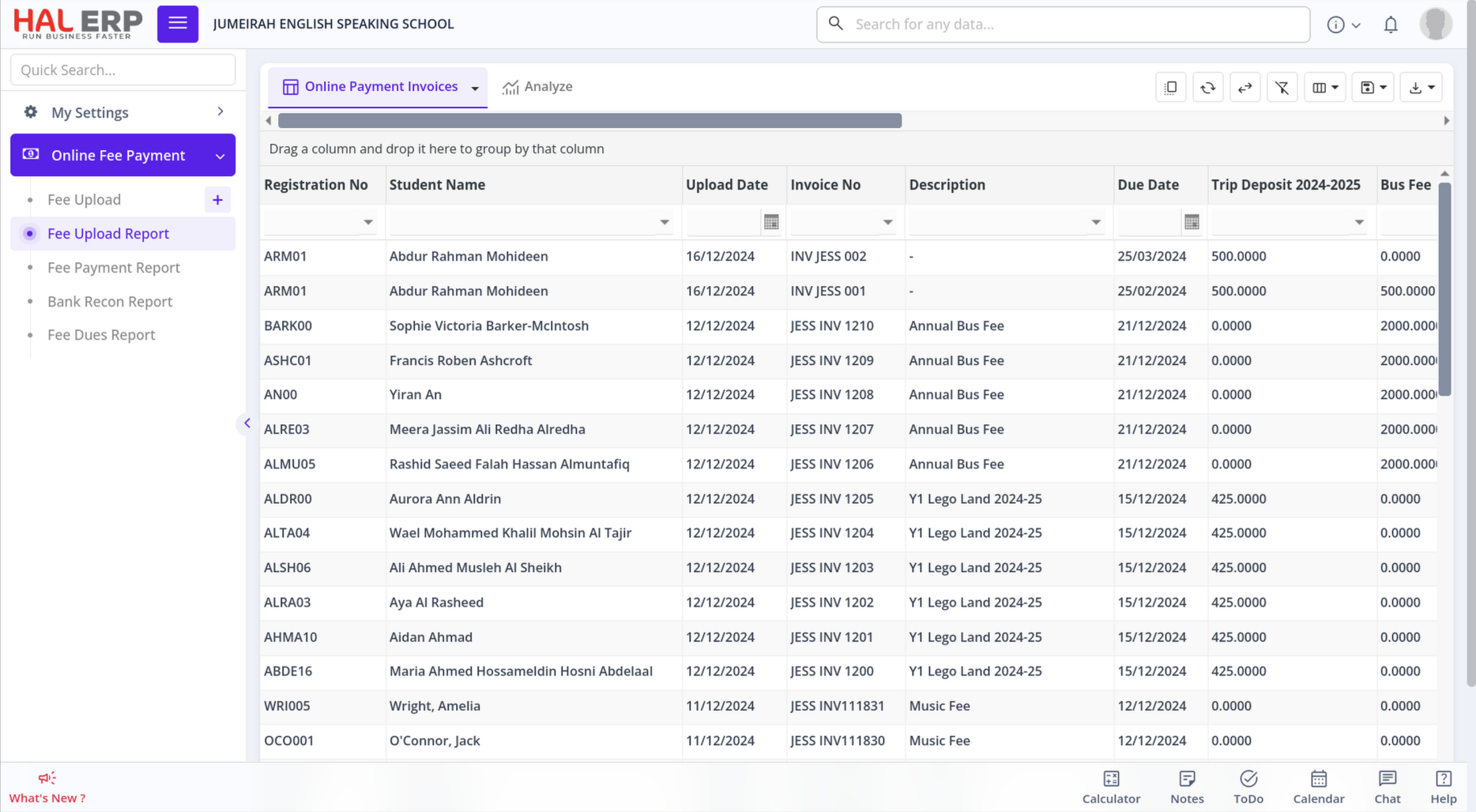This screenshot has height=812, width=1476.
Task: Open Fee Dues Report
Action: (101, 335)
